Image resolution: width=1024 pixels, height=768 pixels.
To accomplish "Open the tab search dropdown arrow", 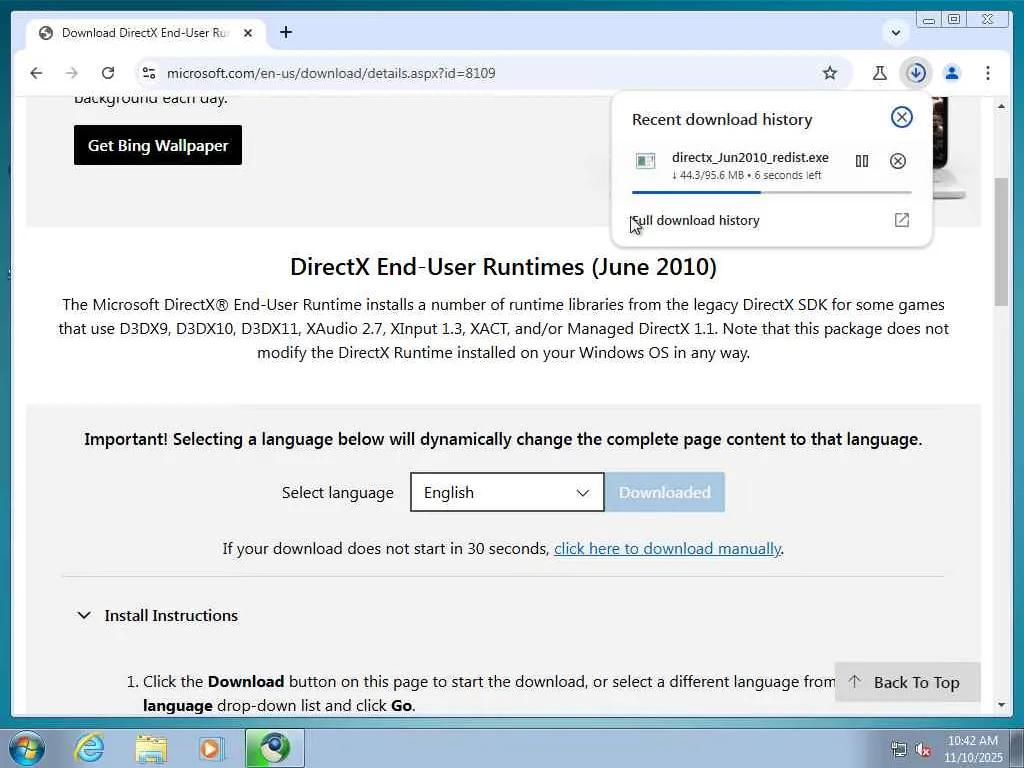I will click(895, 33).
